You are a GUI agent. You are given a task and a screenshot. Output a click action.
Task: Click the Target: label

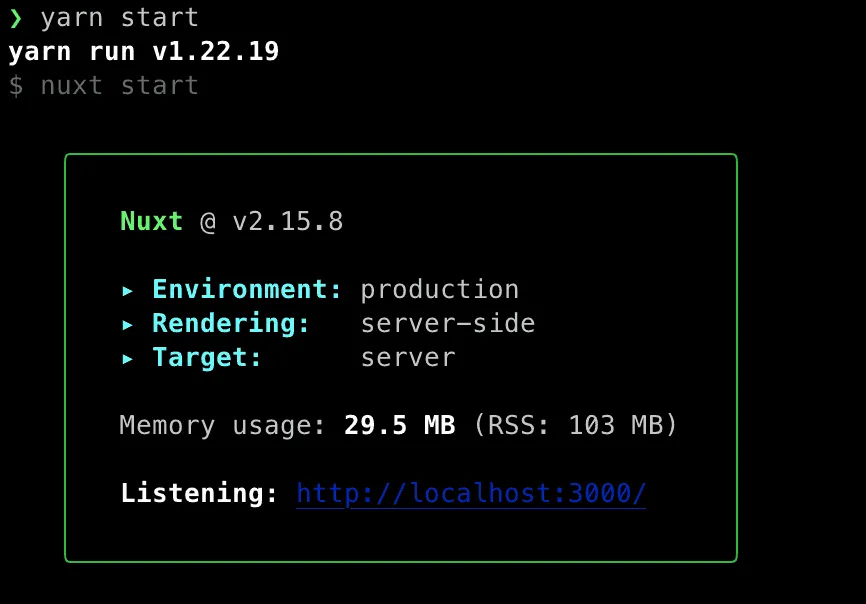207,358
